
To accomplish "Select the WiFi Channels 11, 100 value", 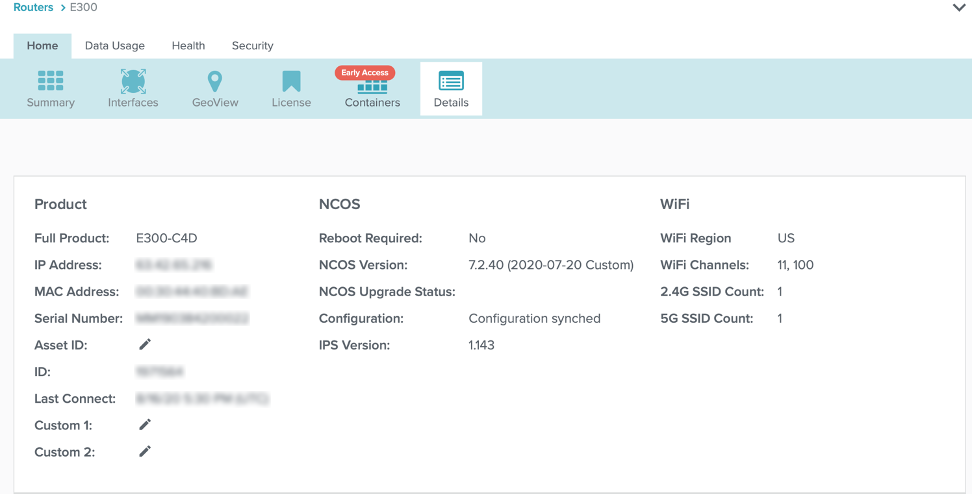I will 795,265.
